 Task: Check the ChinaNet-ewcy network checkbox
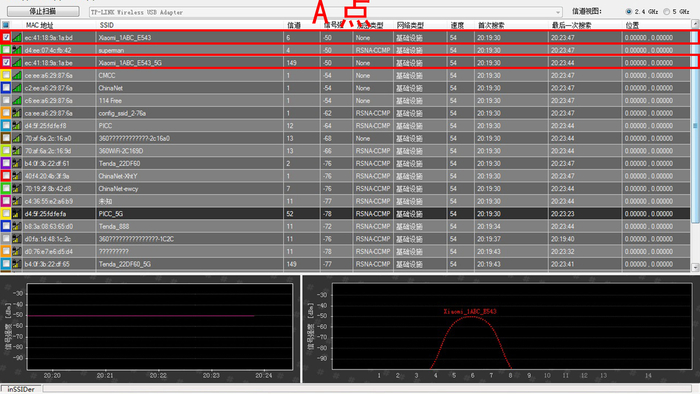[6, 188]
